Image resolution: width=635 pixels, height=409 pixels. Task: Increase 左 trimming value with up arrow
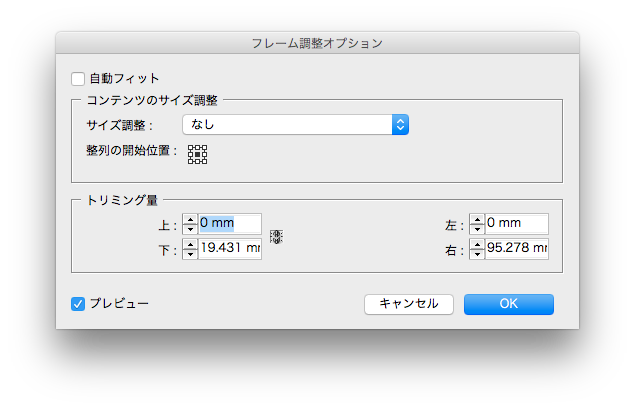477,220
